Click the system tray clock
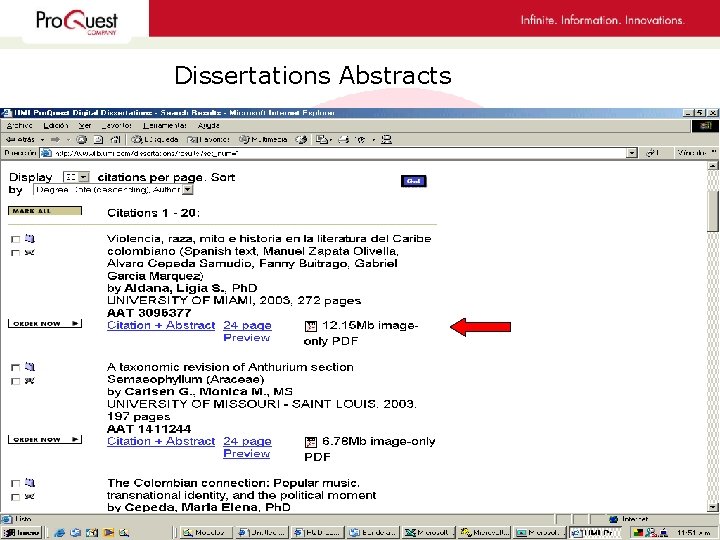This screenshot has width=720, height=540. [x=693, y=533]
